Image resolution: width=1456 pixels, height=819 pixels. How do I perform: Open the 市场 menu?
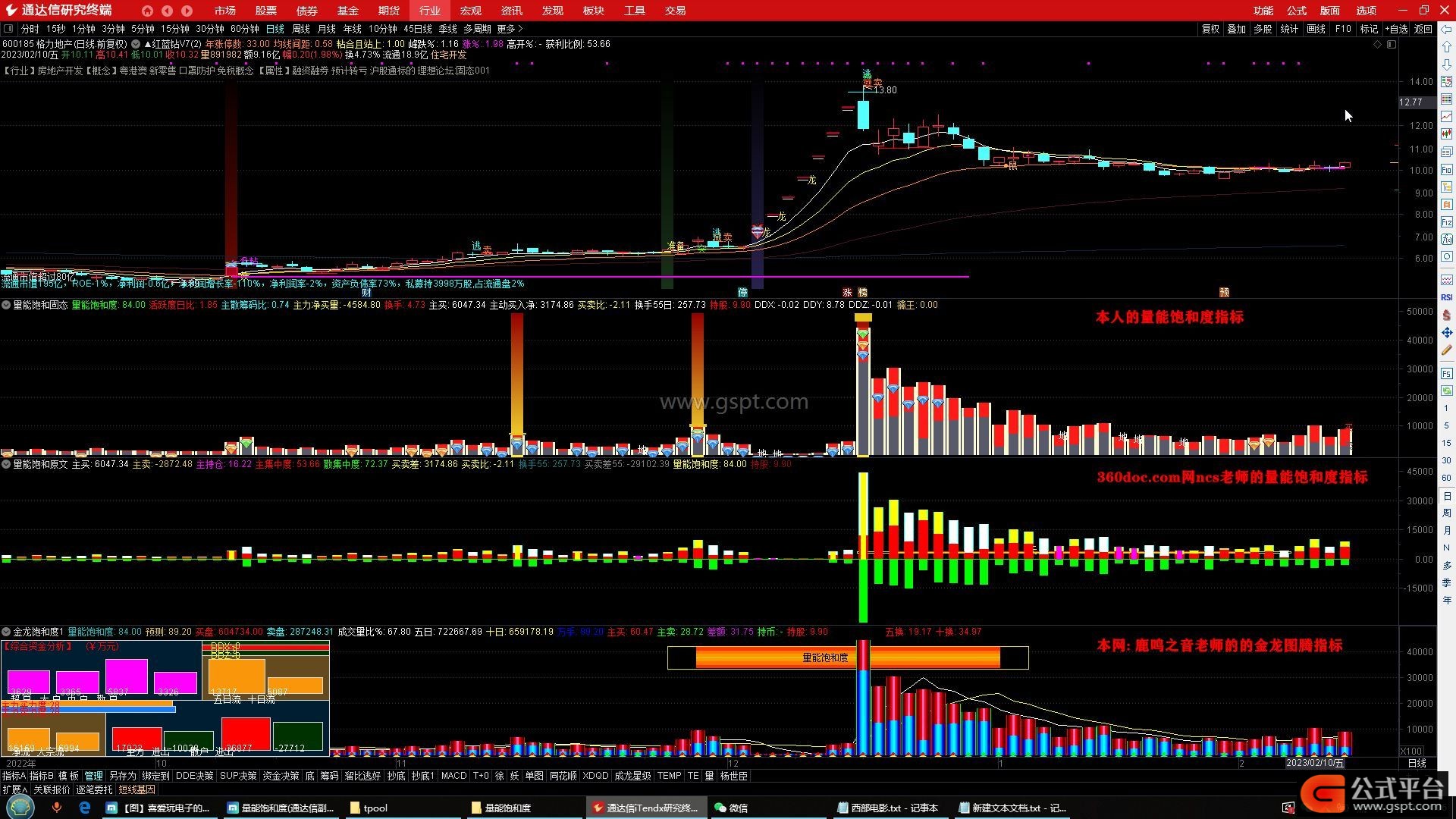[x=224, y=11]
